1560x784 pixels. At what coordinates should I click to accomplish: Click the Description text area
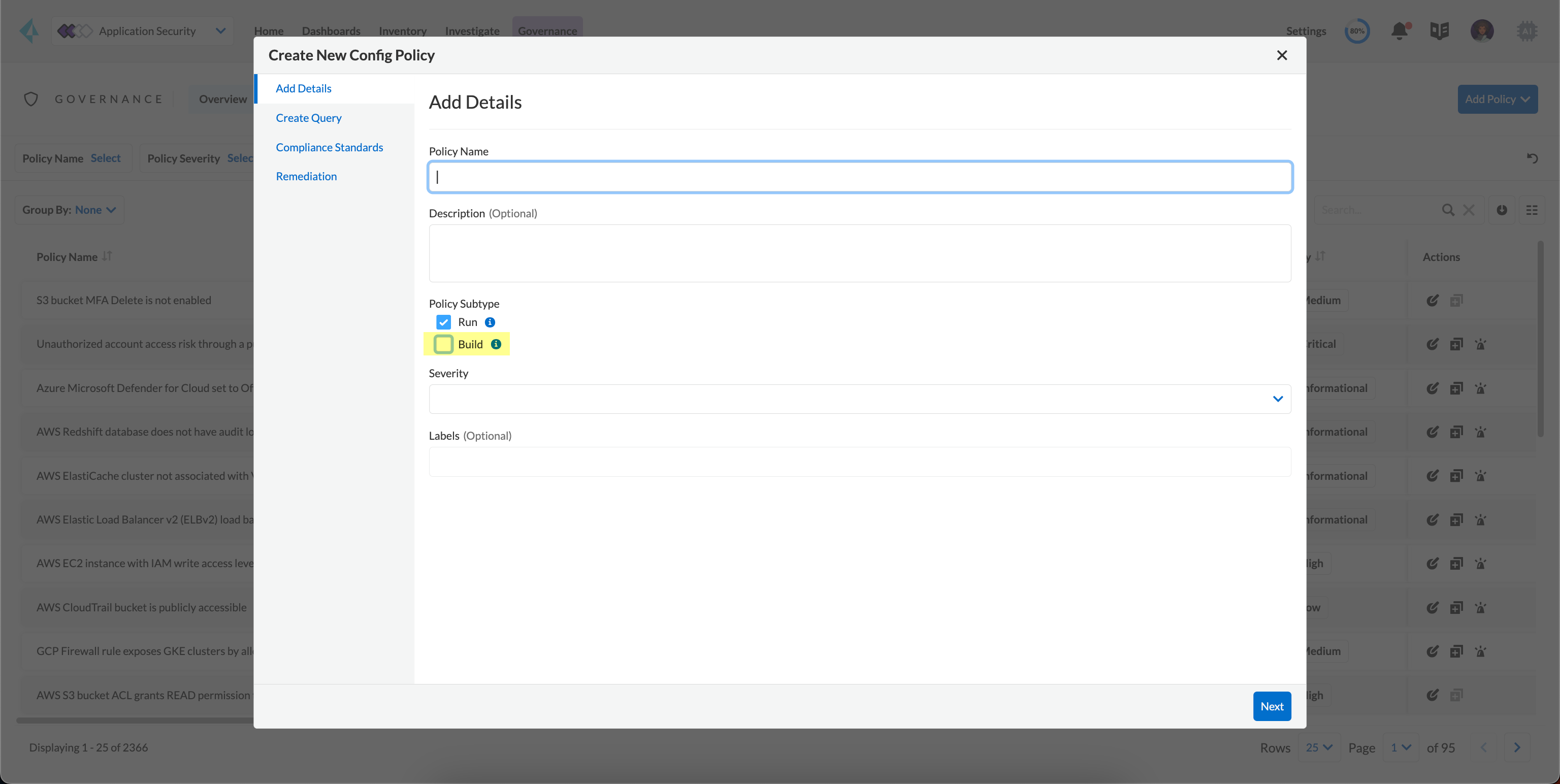[860, 253]
